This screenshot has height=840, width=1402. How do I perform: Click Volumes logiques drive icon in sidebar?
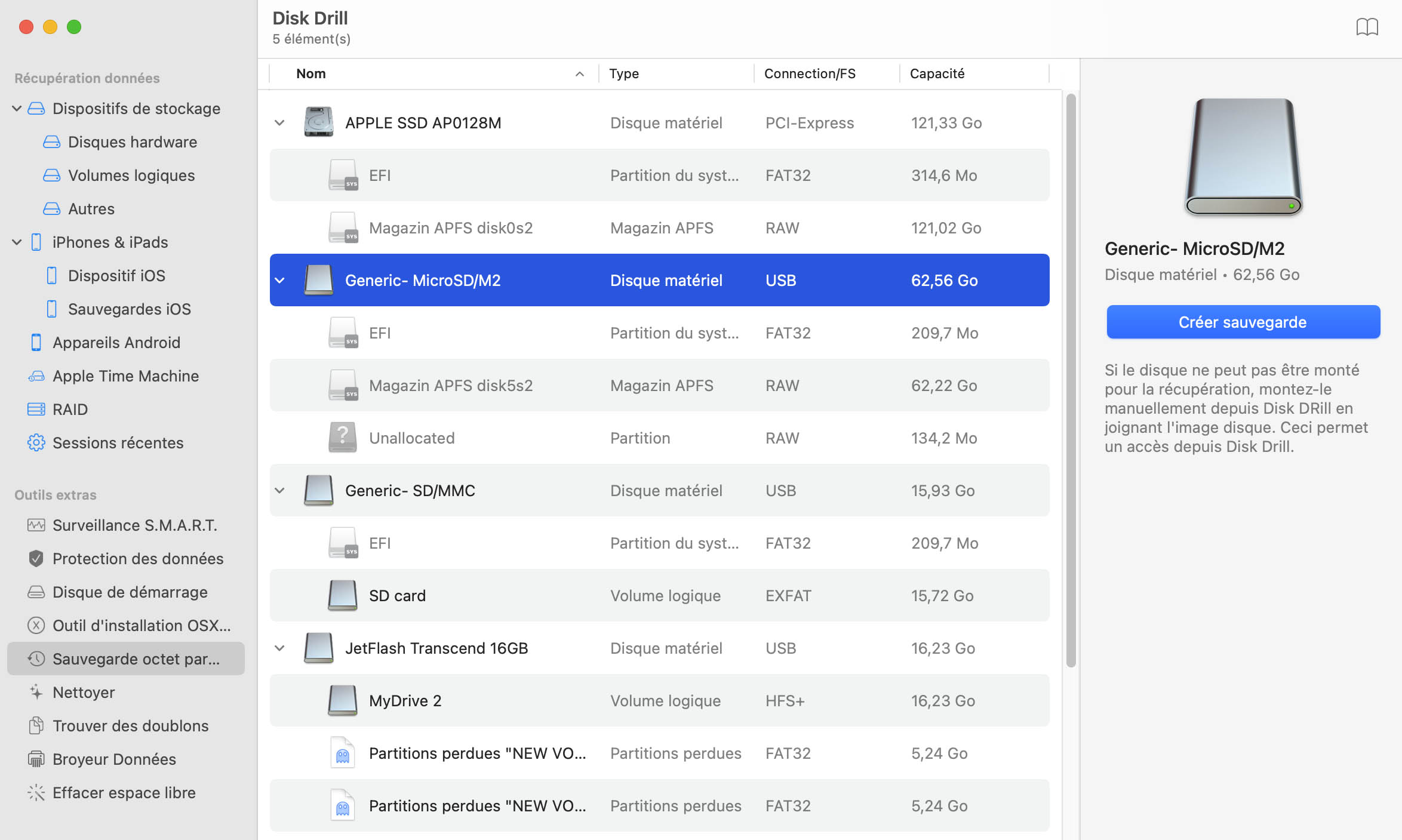[51, 176]
